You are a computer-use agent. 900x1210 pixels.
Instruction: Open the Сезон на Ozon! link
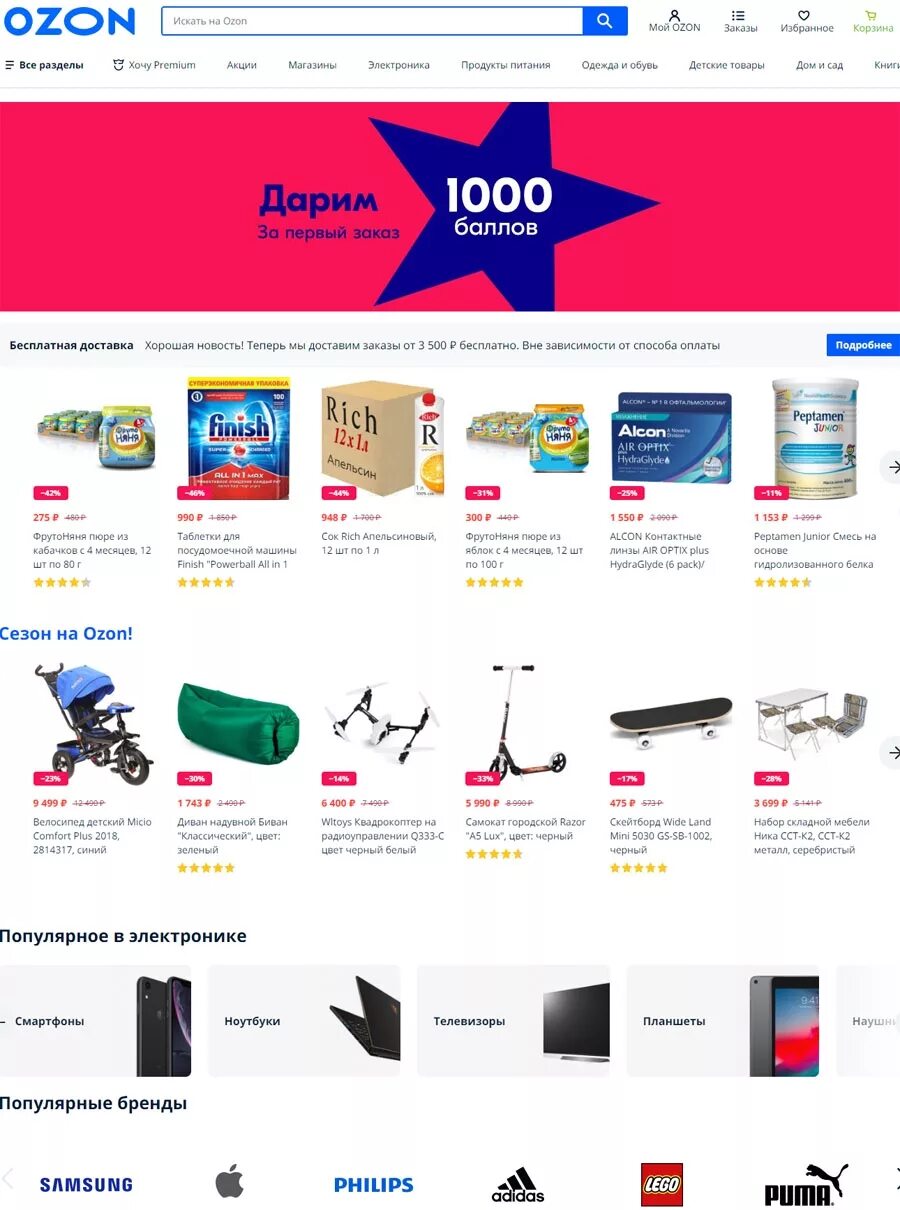66,633
